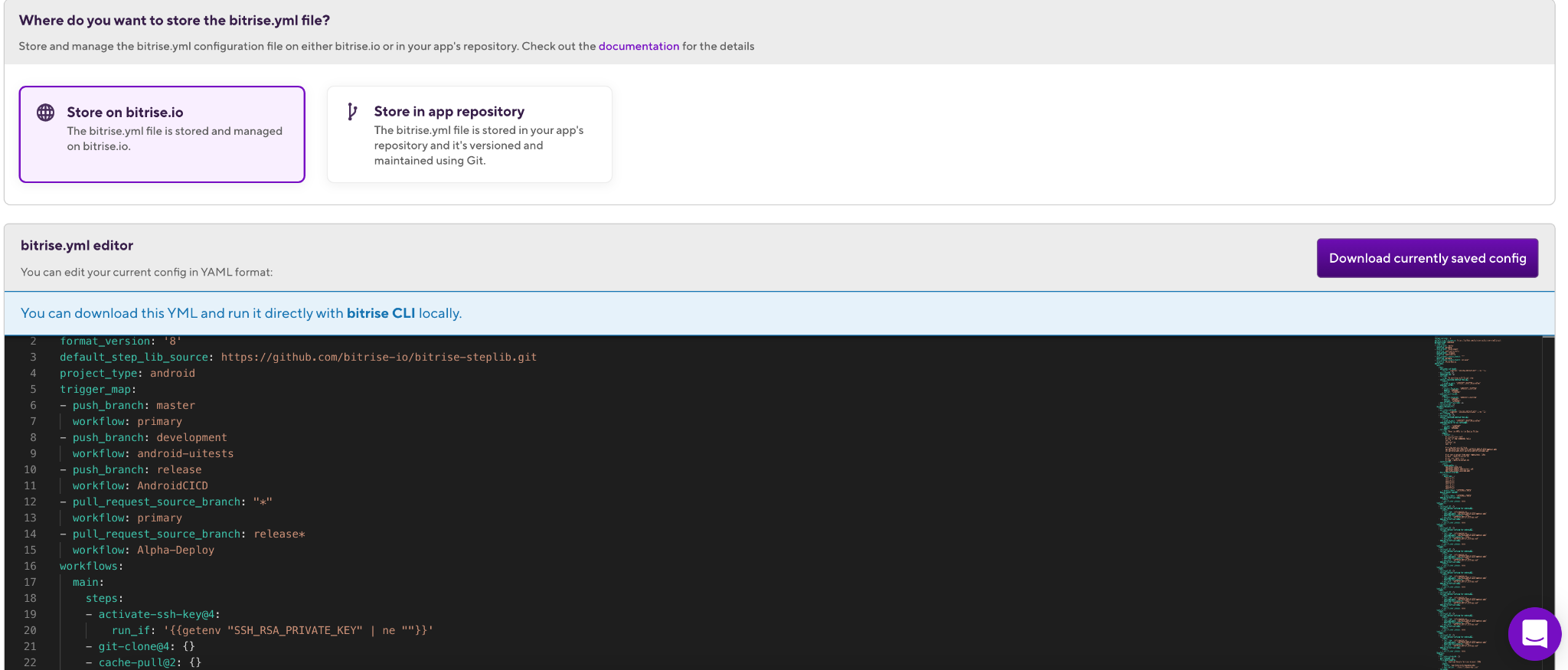Click 'activate-ssh-key@4:' on line 19
This screenshot has width=1568, height=670.
pyautogui.click(x=159, y=614)
